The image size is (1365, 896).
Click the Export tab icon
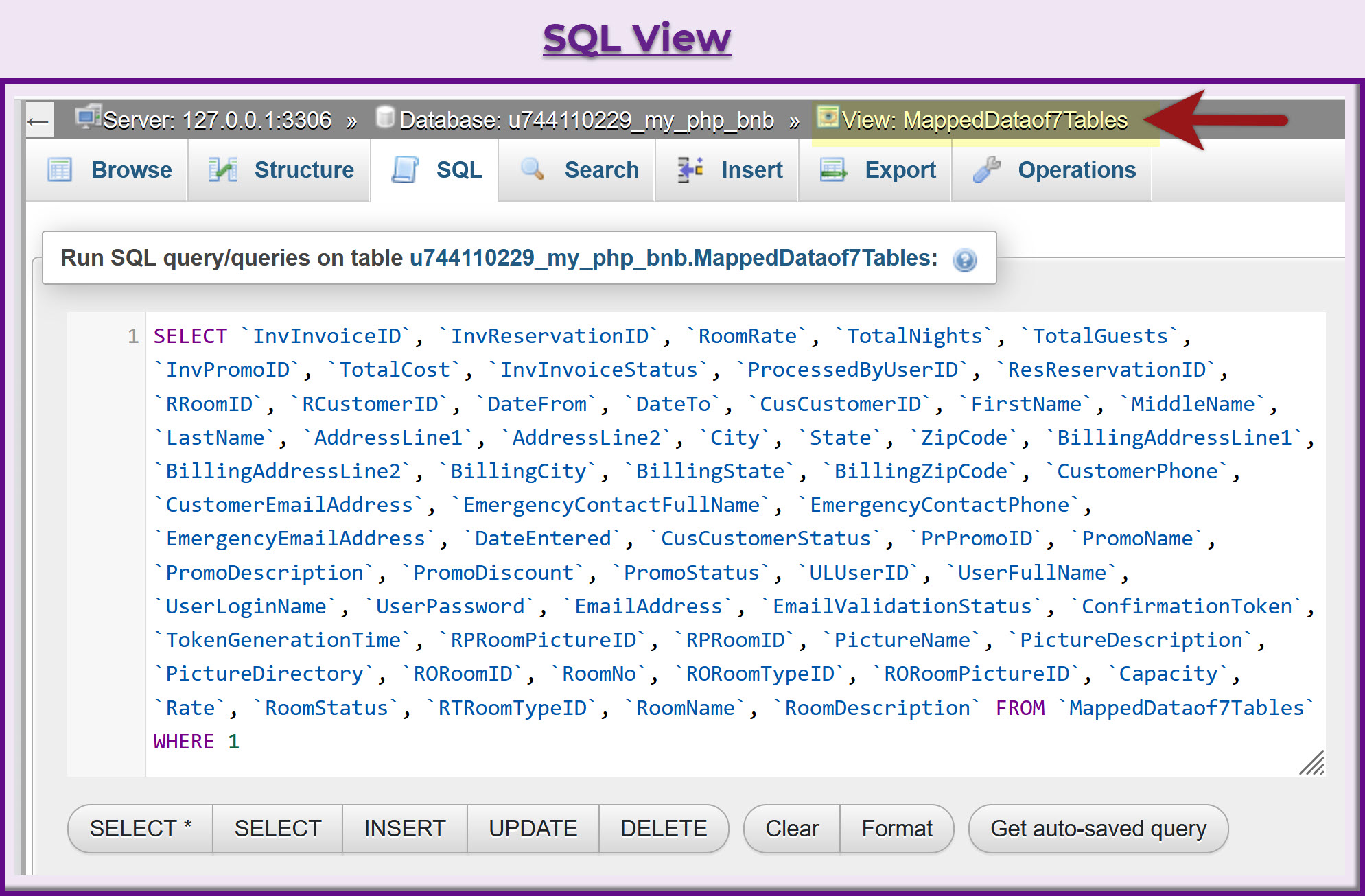point(833,169)
